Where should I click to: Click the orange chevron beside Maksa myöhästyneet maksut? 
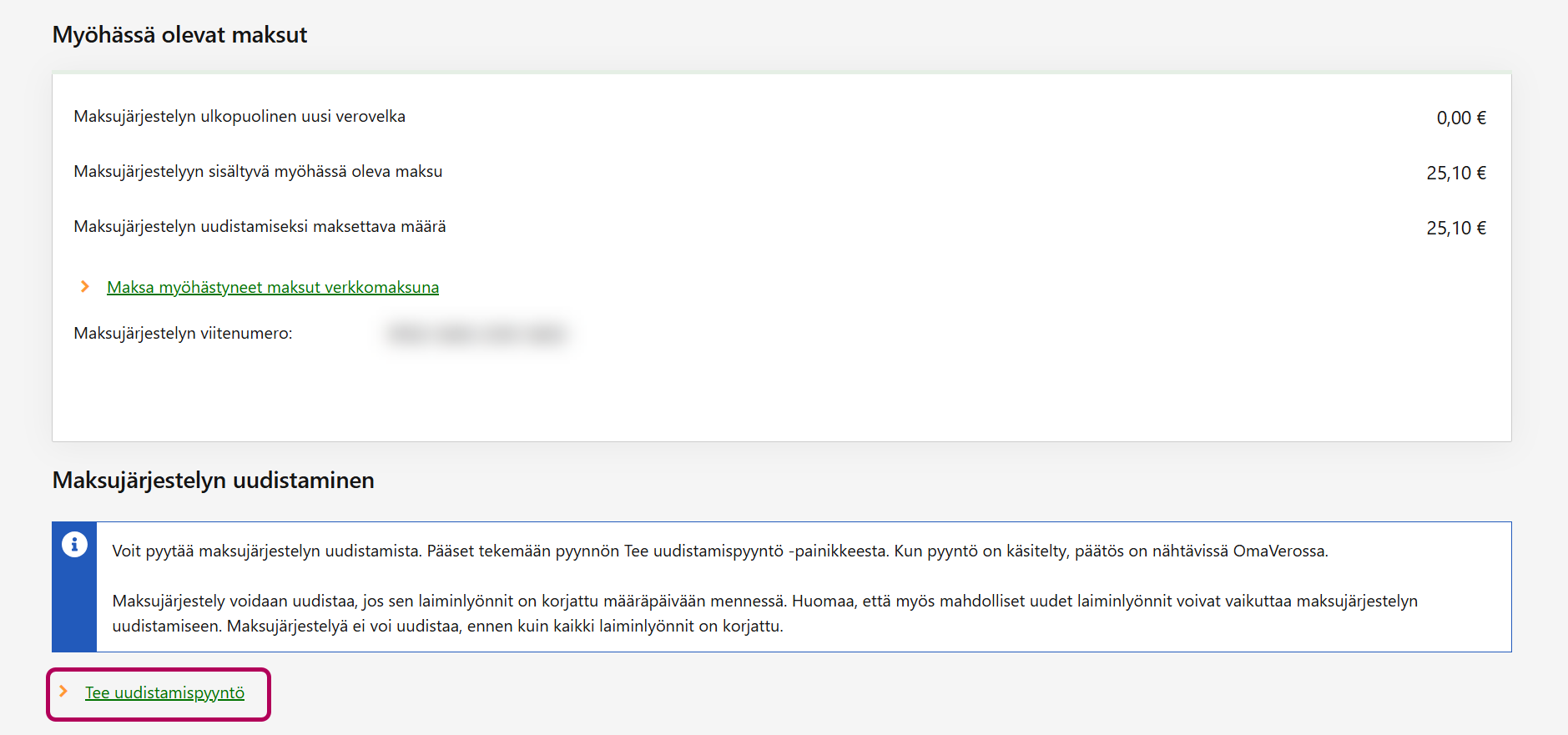point(84,287)
